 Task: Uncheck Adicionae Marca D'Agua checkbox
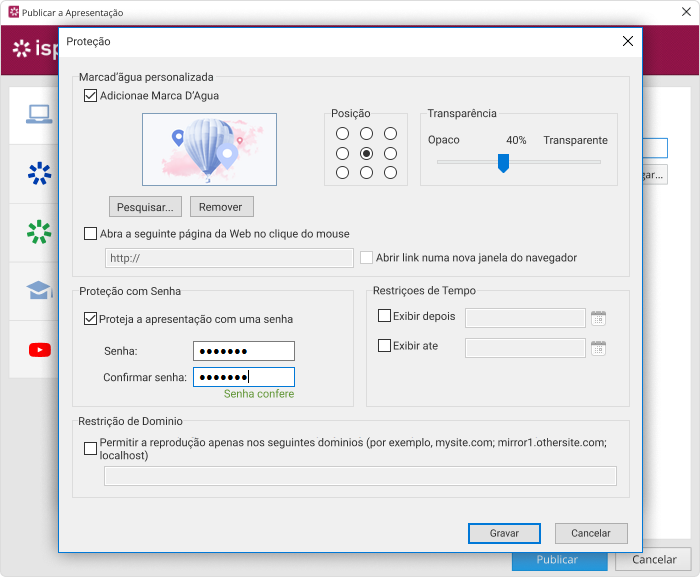(x=91, y=96)
